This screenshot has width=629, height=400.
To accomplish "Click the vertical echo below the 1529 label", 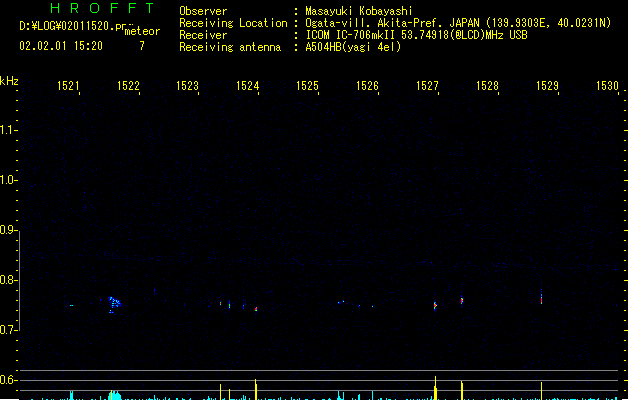I will (x=542, y=297).
